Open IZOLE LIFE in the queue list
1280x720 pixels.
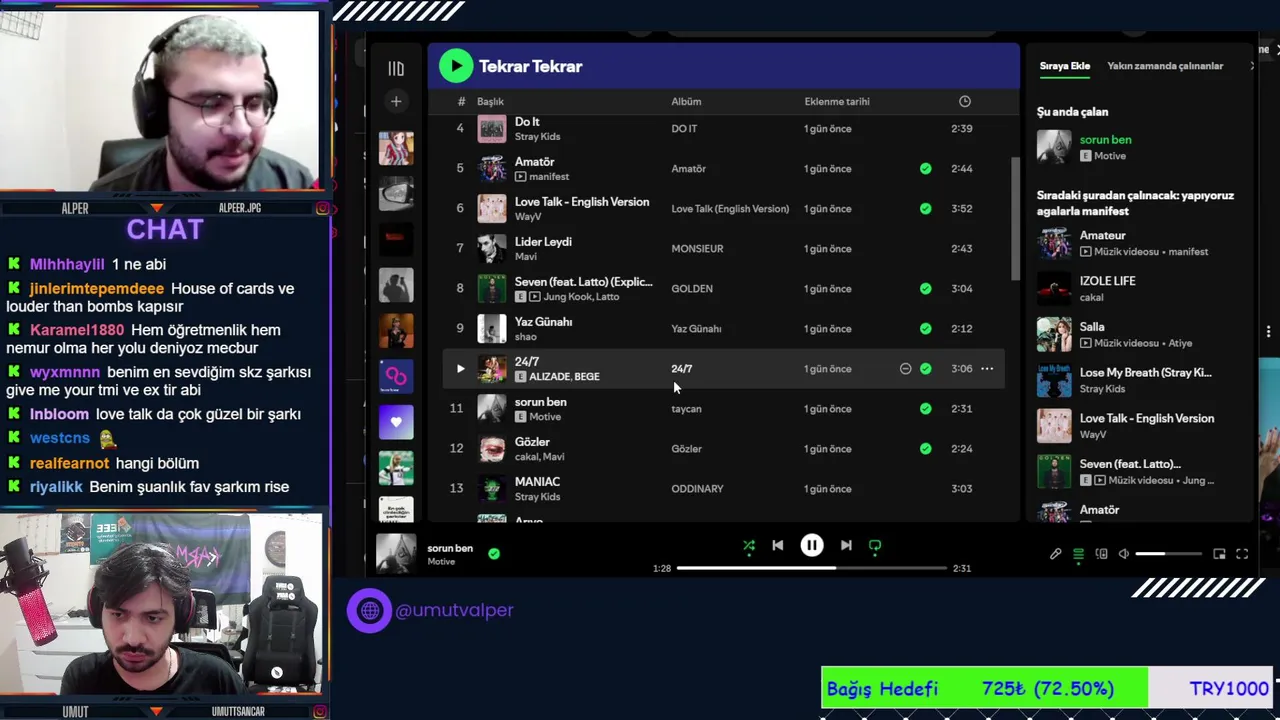tap(1107, 281)
